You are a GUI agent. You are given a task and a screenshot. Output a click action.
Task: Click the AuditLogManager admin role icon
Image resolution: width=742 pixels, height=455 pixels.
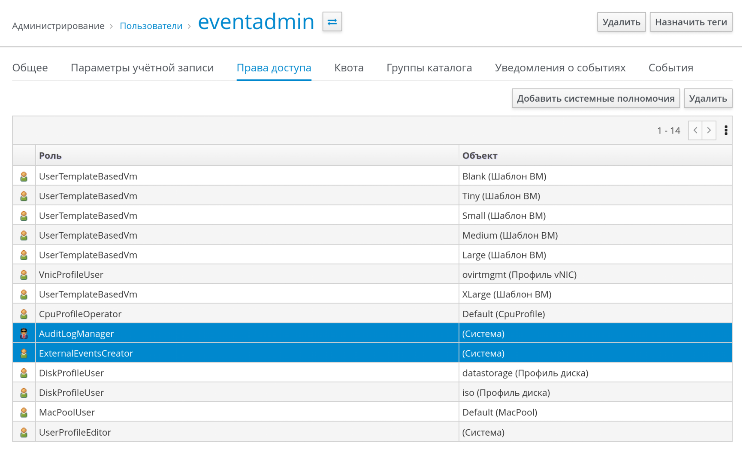pyautogui.click(x=24, y=333)
